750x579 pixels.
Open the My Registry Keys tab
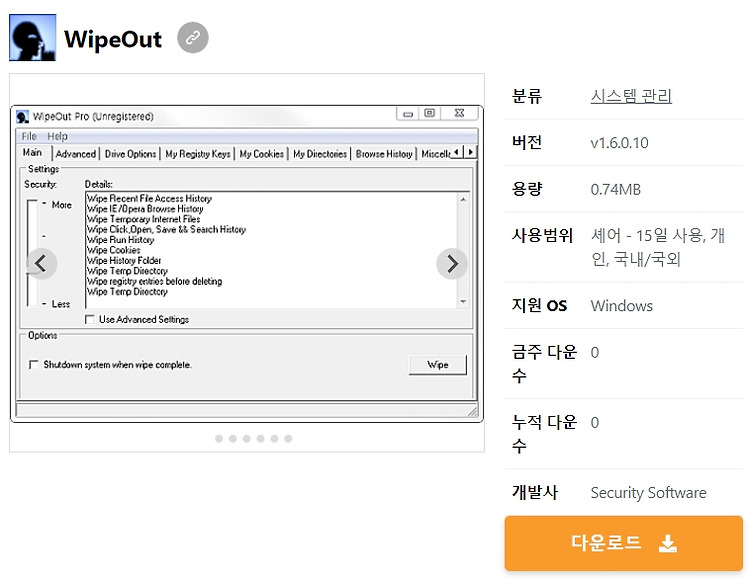[198, 154]
